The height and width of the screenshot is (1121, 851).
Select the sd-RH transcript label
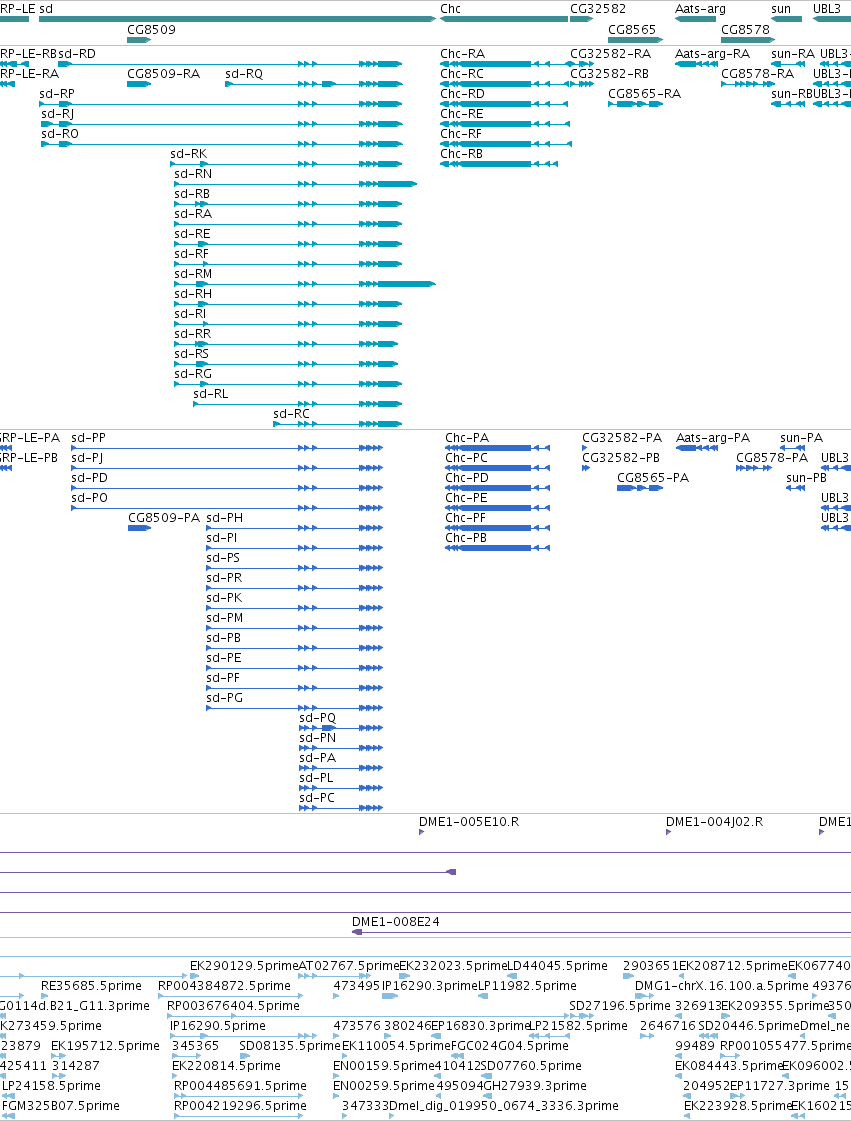pyautogui.click(x=193, y=294)
